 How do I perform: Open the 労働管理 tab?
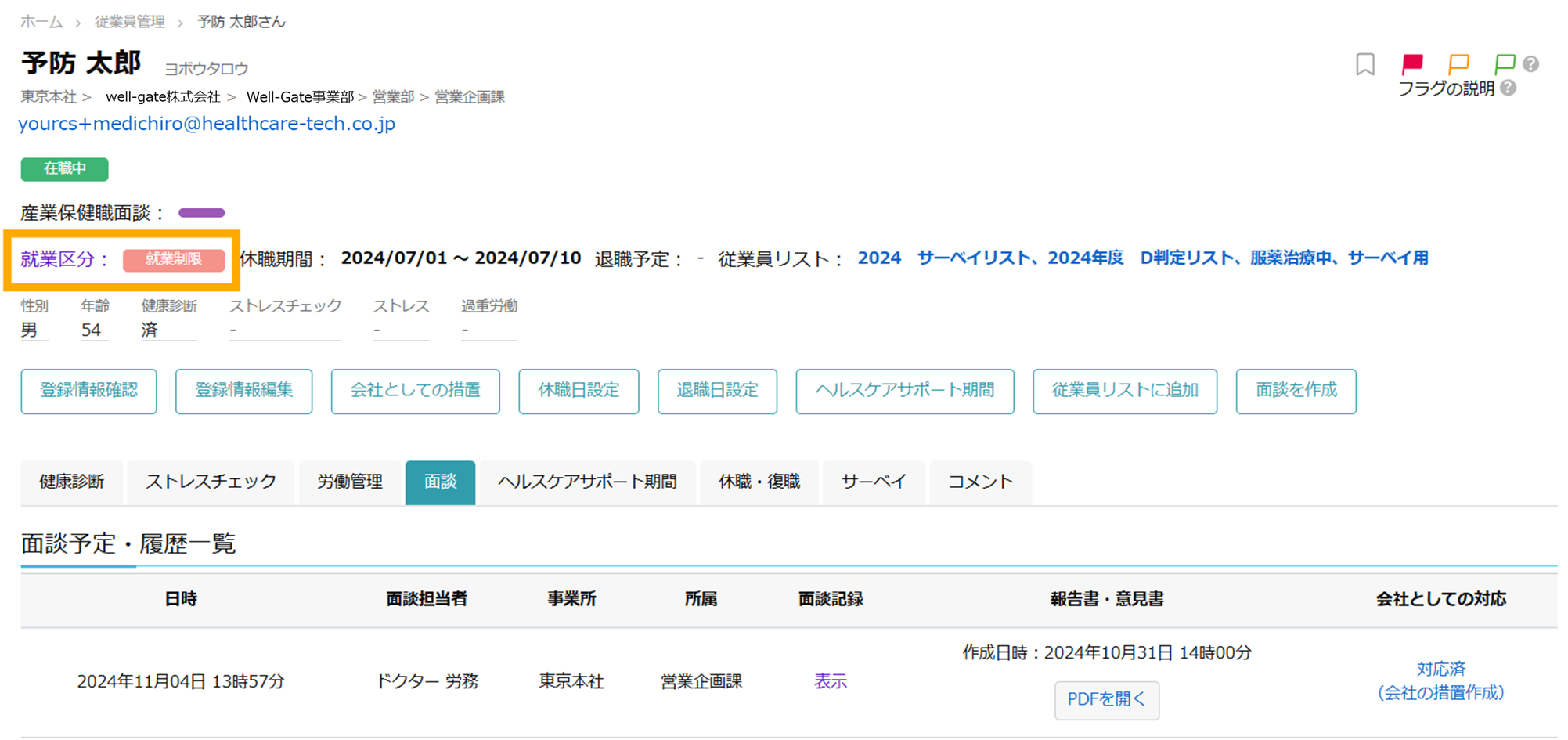350,482
